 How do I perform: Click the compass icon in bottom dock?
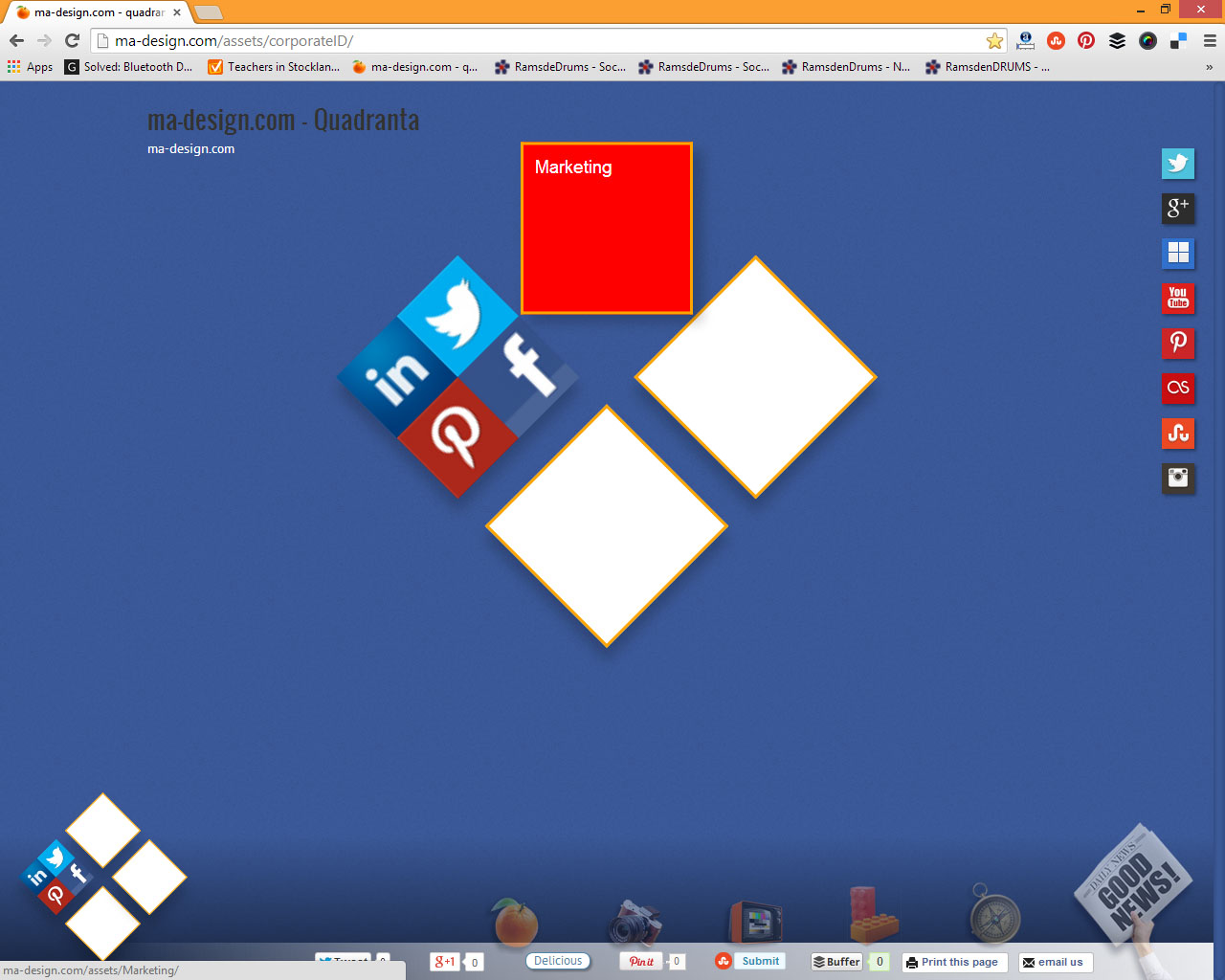[994, 916]
